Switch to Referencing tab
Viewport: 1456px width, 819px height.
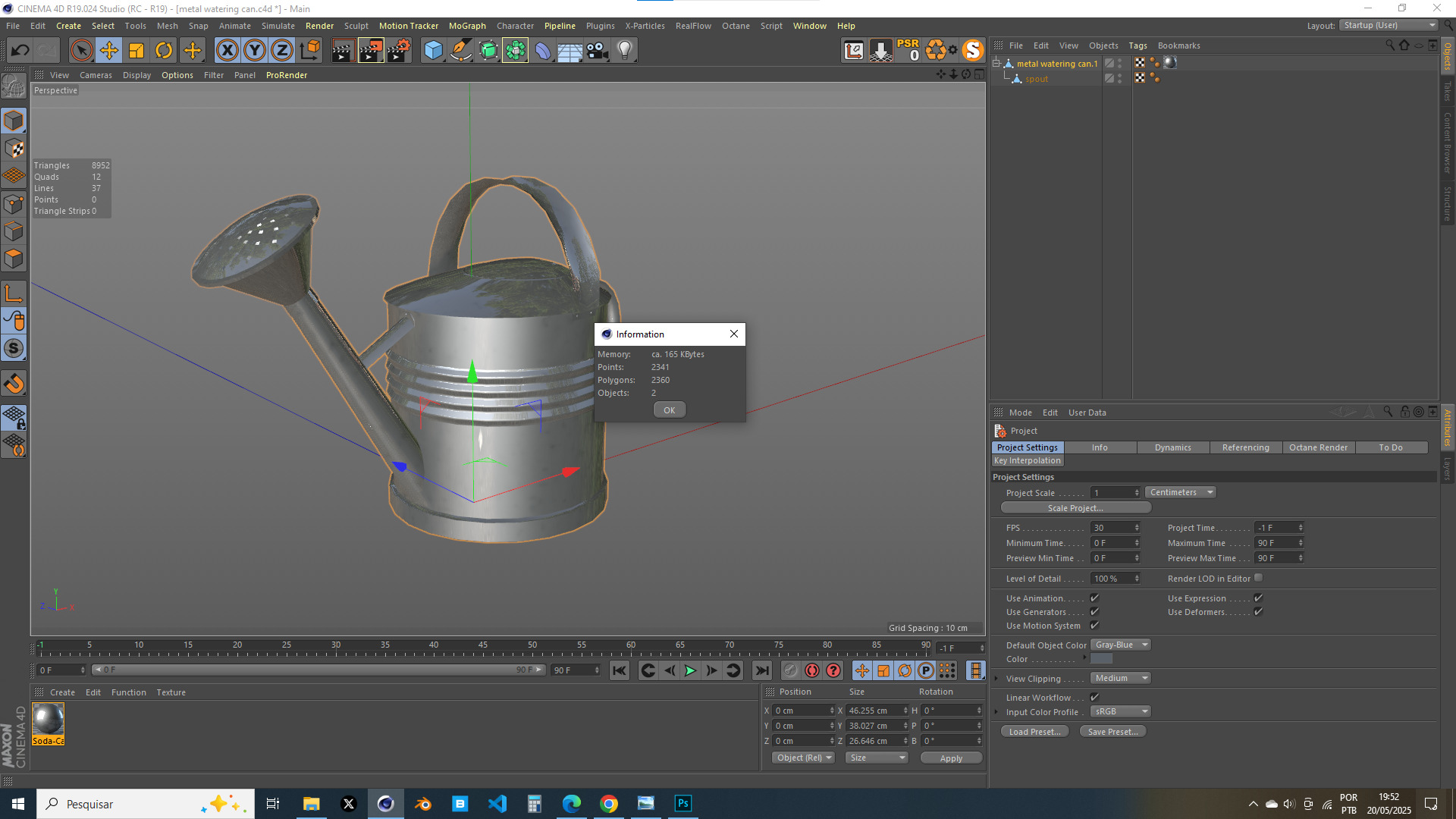tap(1245, 447)
